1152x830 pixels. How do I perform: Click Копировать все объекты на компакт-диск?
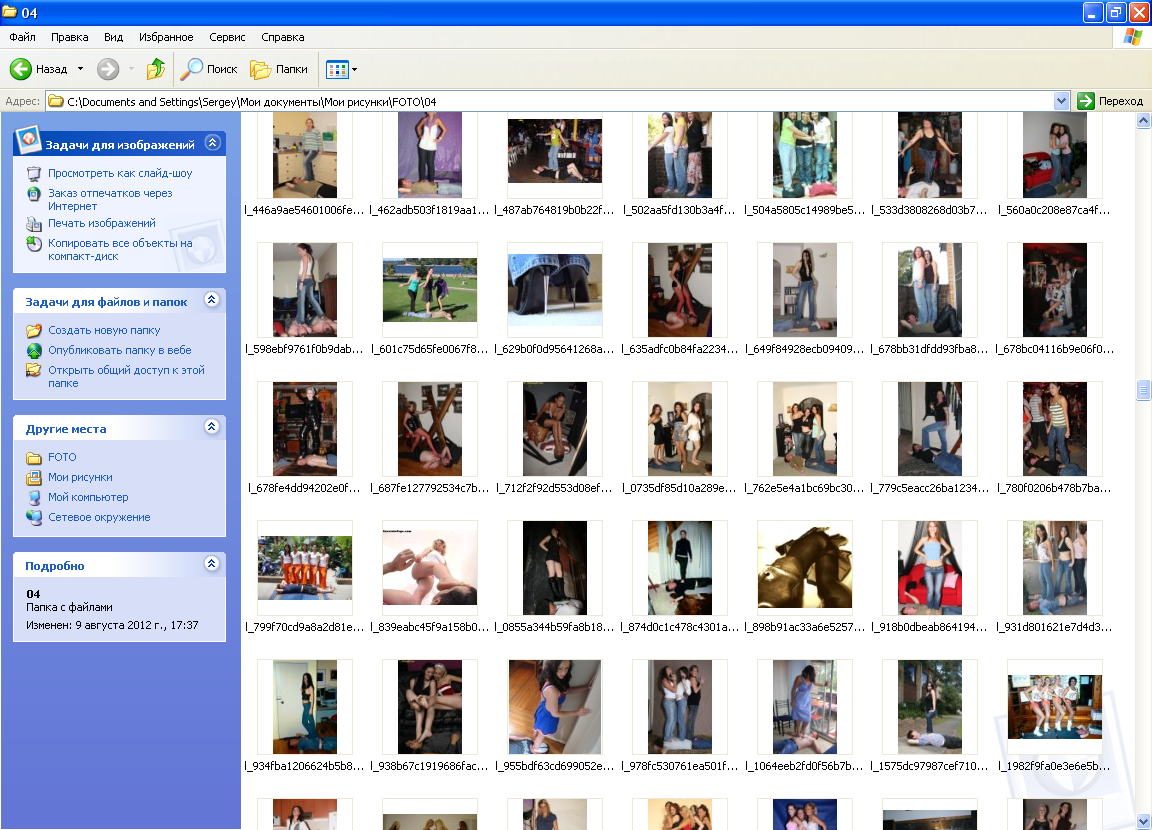120,250
